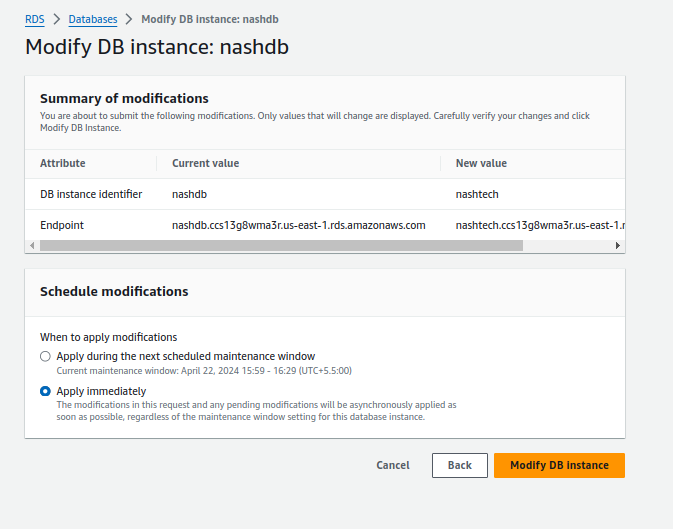Image resolution: width=673 pixels, height=529 pixels.
Task: Click the Attribute column header
Action: (63, 163)
